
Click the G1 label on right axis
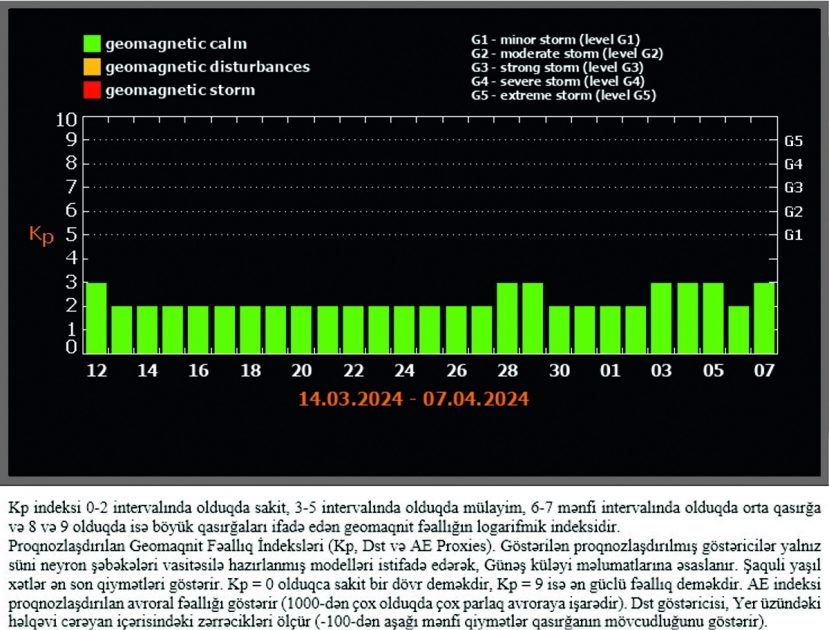793,235
